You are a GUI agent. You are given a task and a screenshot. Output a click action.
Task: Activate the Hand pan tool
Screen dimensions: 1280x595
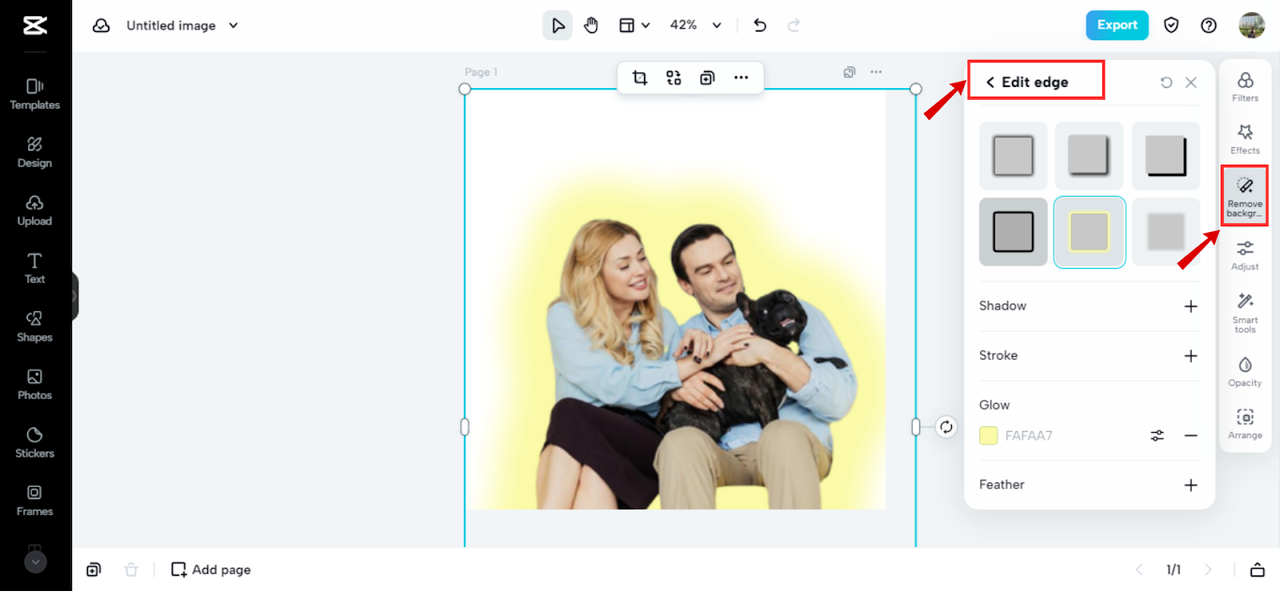tap(591, 25)
